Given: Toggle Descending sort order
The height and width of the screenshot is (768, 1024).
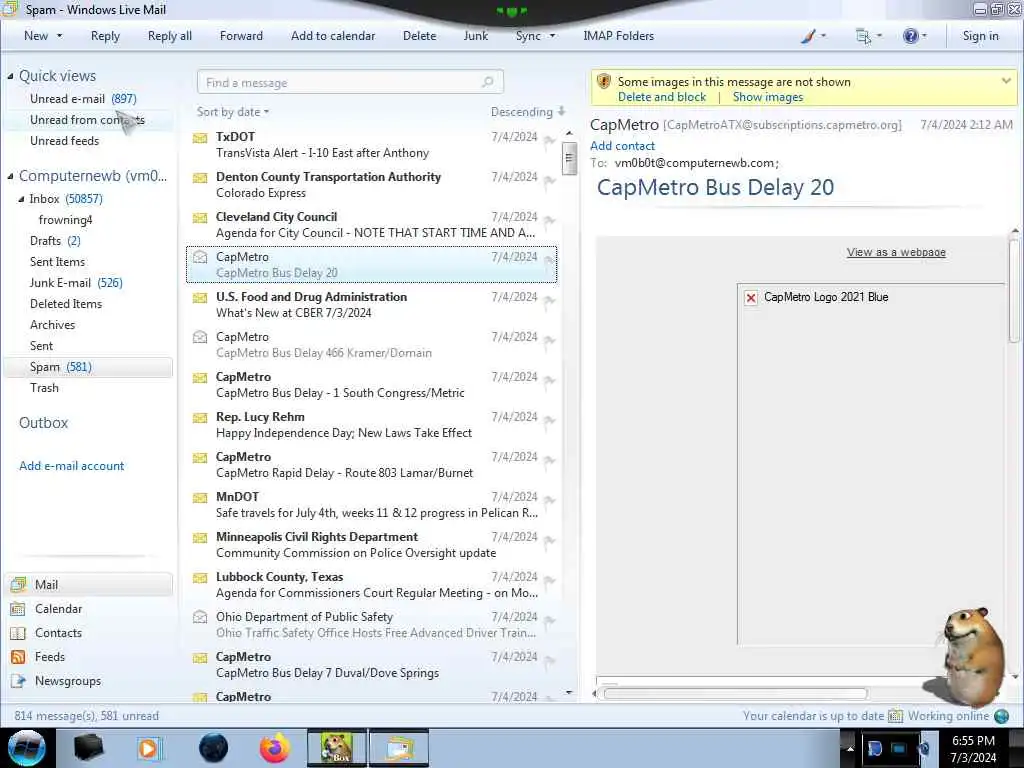Looking at the screenshot, I should [x=528, y=112].
